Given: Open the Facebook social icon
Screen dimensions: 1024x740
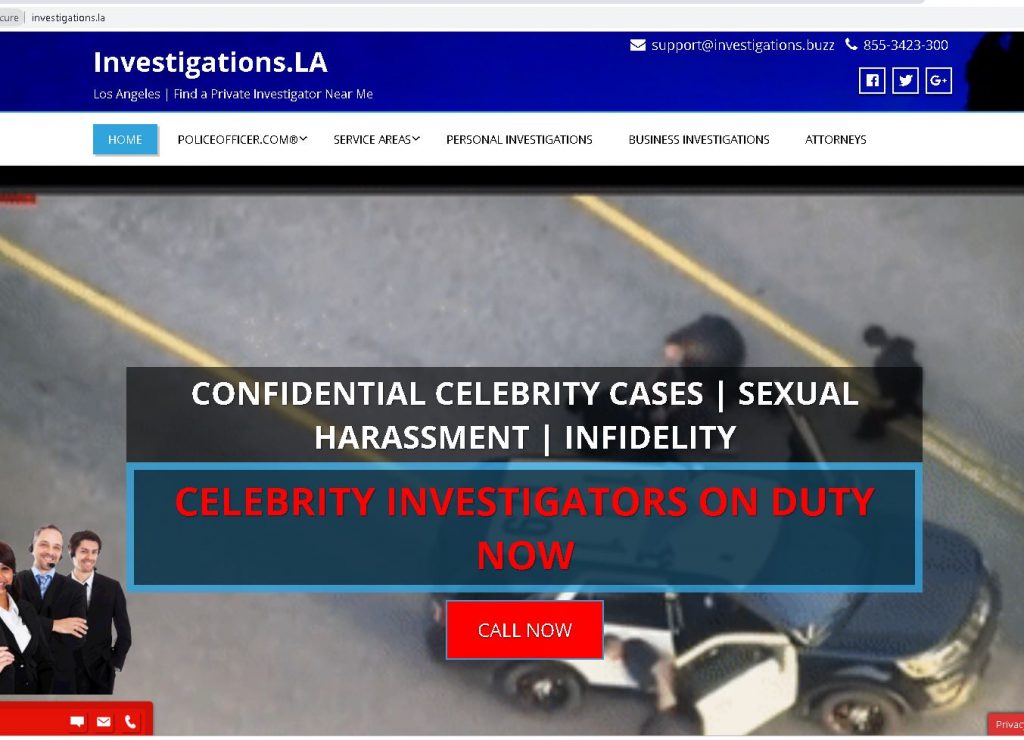Looking at the screenshot, I should click(872, 81).
